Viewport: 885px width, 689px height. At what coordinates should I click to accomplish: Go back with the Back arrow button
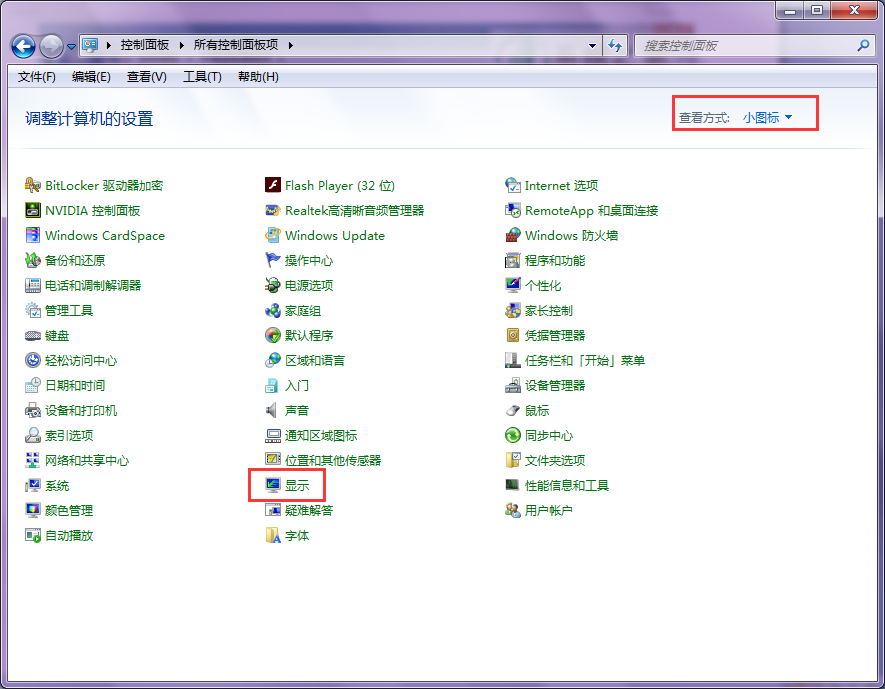click(x=24, y=46)
